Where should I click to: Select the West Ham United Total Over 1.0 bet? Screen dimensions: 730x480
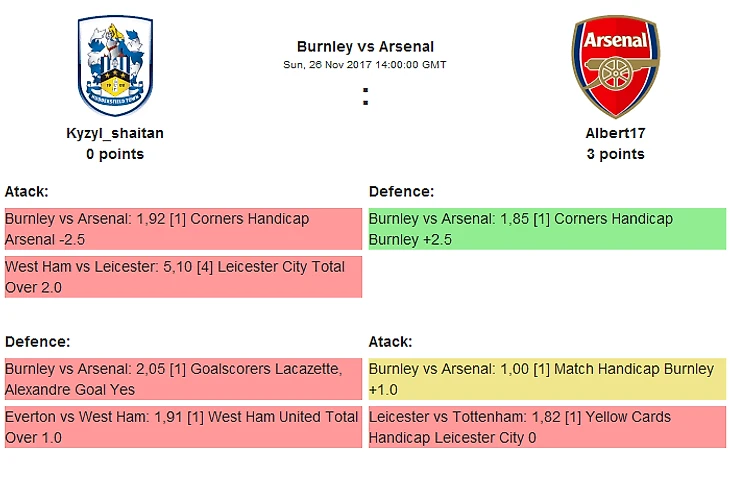point(182,427)
